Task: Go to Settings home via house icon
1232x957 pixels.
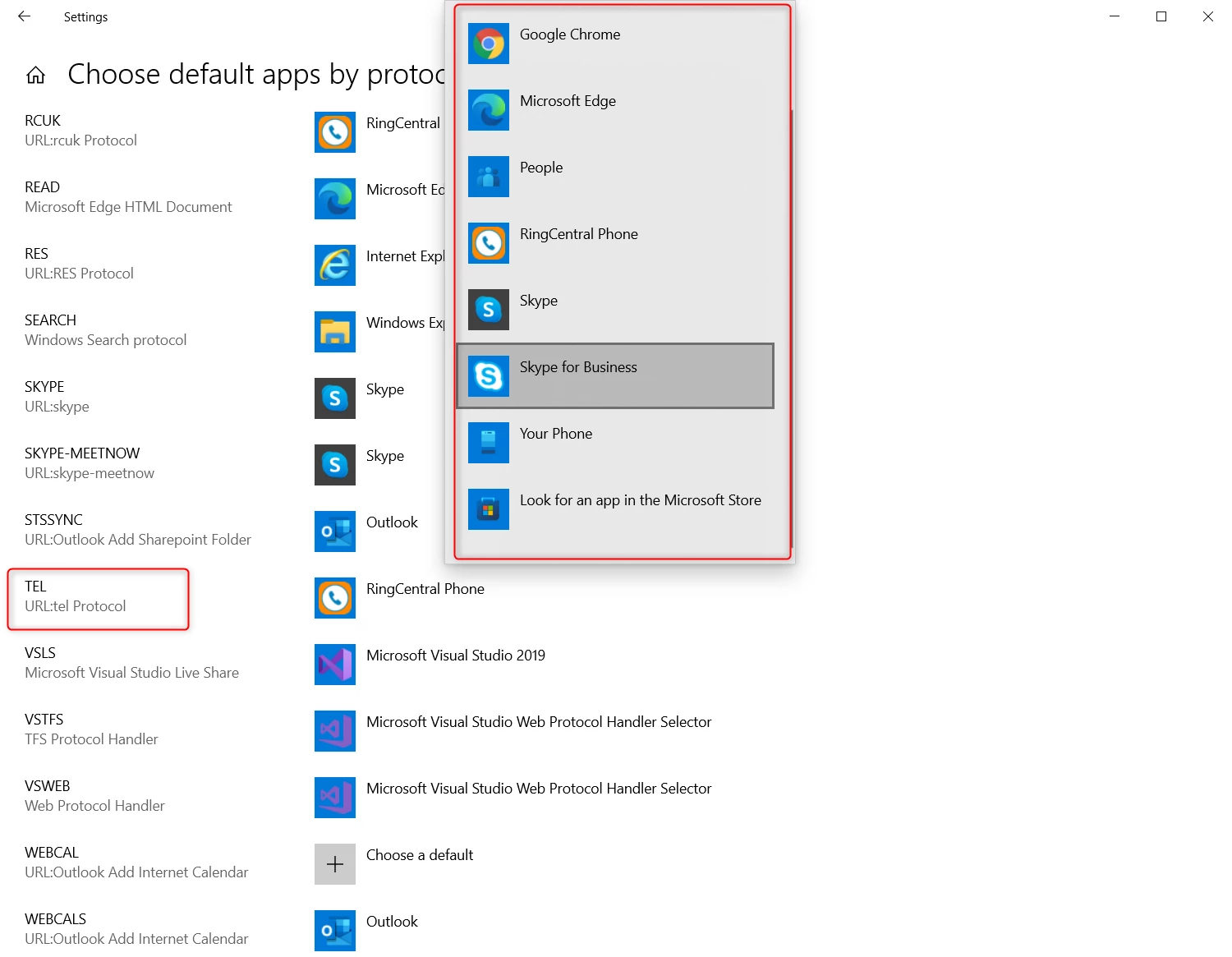Action: [x=35, y=75]
